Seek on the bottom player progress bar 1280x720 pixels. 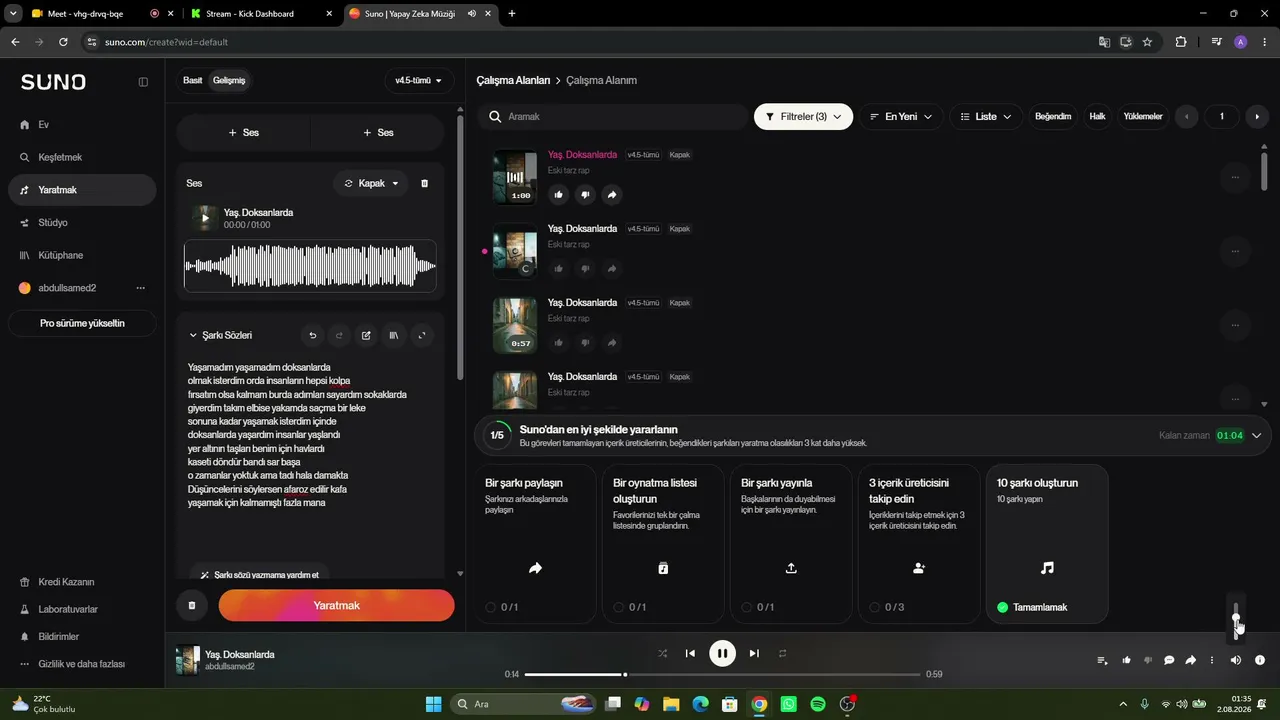point(722,674)
